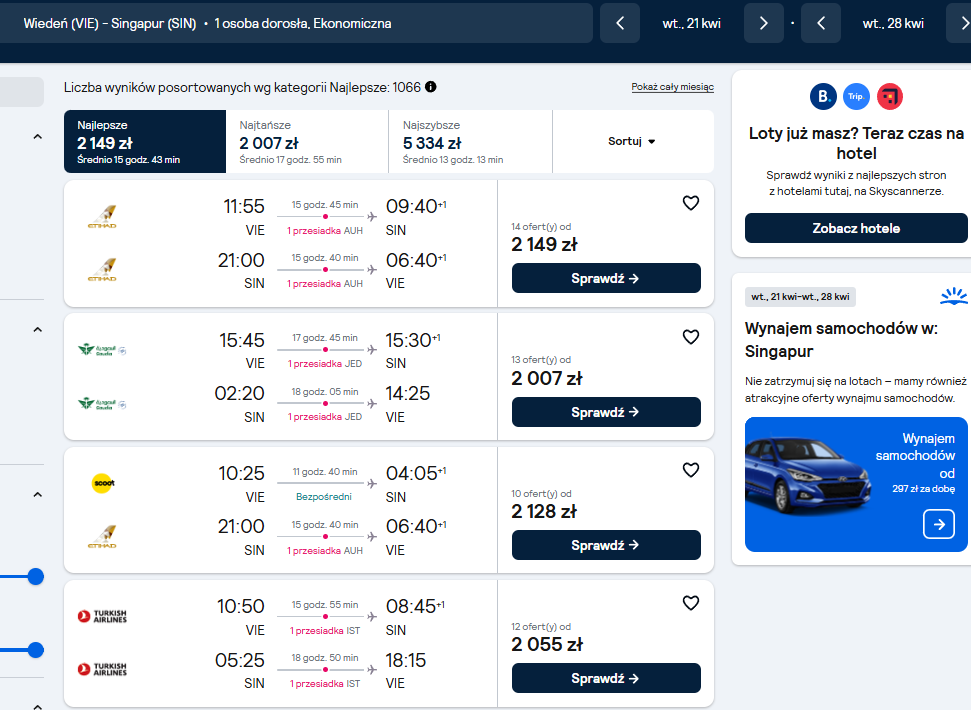
Task: Favorite the Scoot 2 128 zł flight heart icon
Action: click(x=690, y=470)
